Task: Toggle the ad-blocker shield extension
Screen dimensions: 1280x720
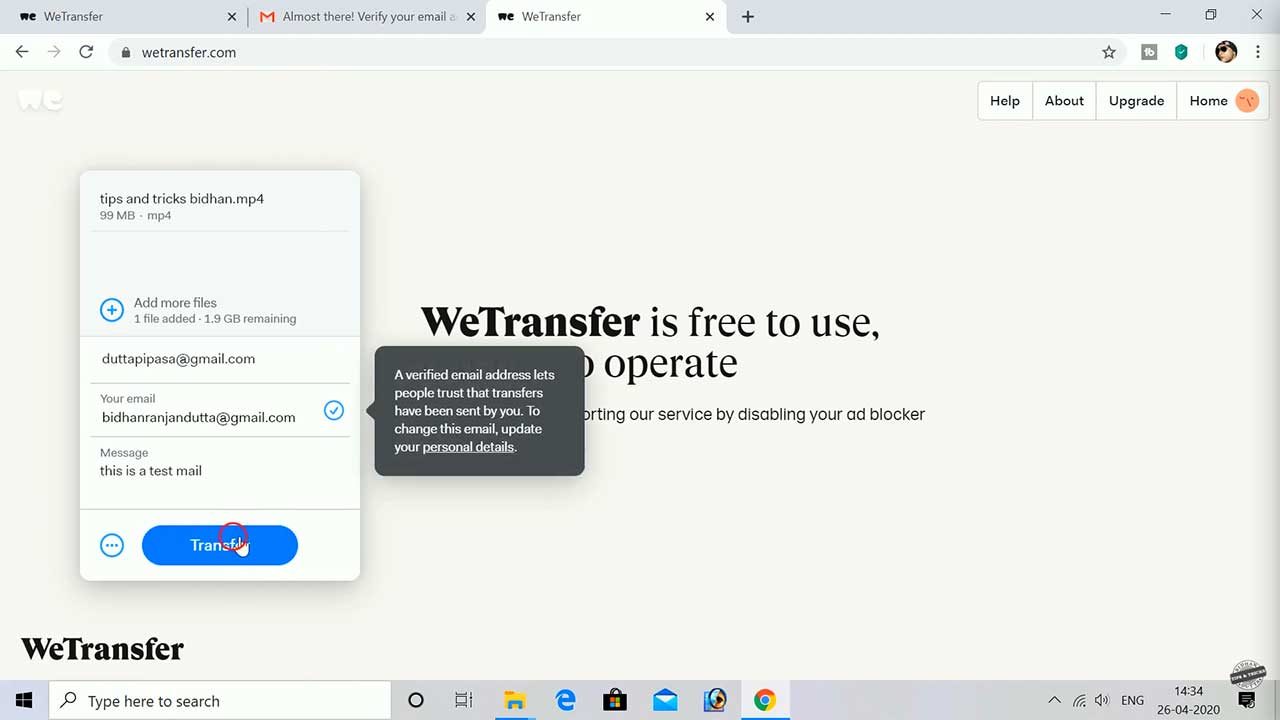Action: coord(1181,52)
